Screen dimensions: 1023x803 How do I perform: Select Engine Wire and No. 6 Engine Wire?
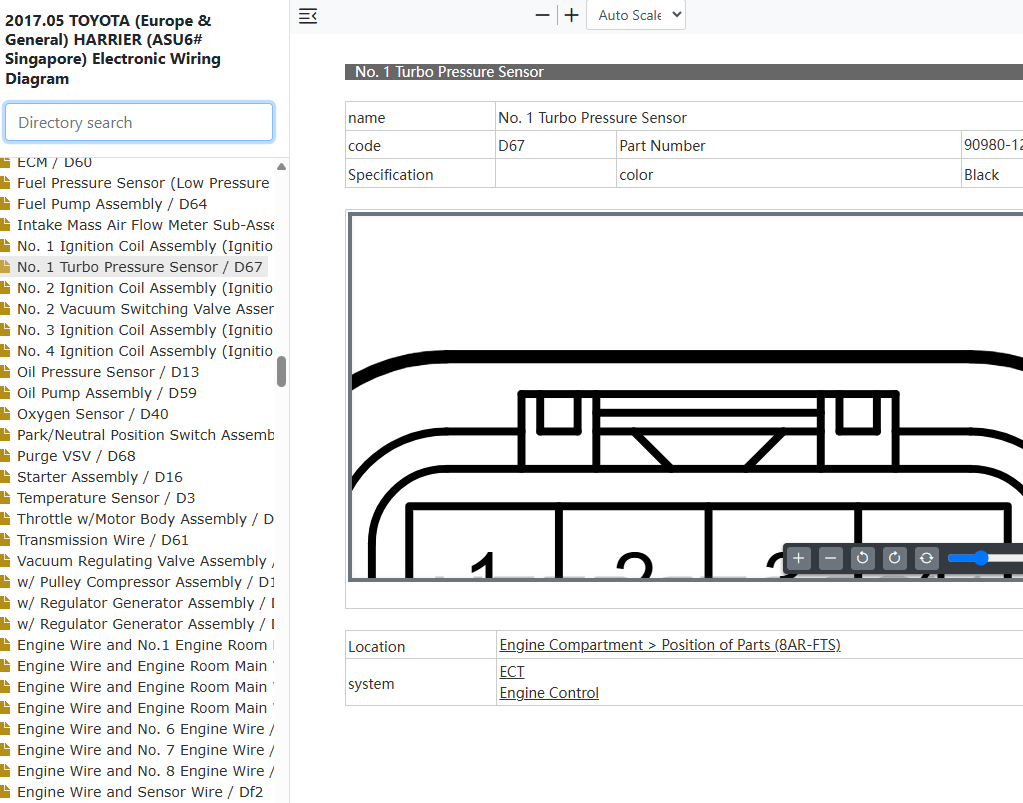coord(145,729)
